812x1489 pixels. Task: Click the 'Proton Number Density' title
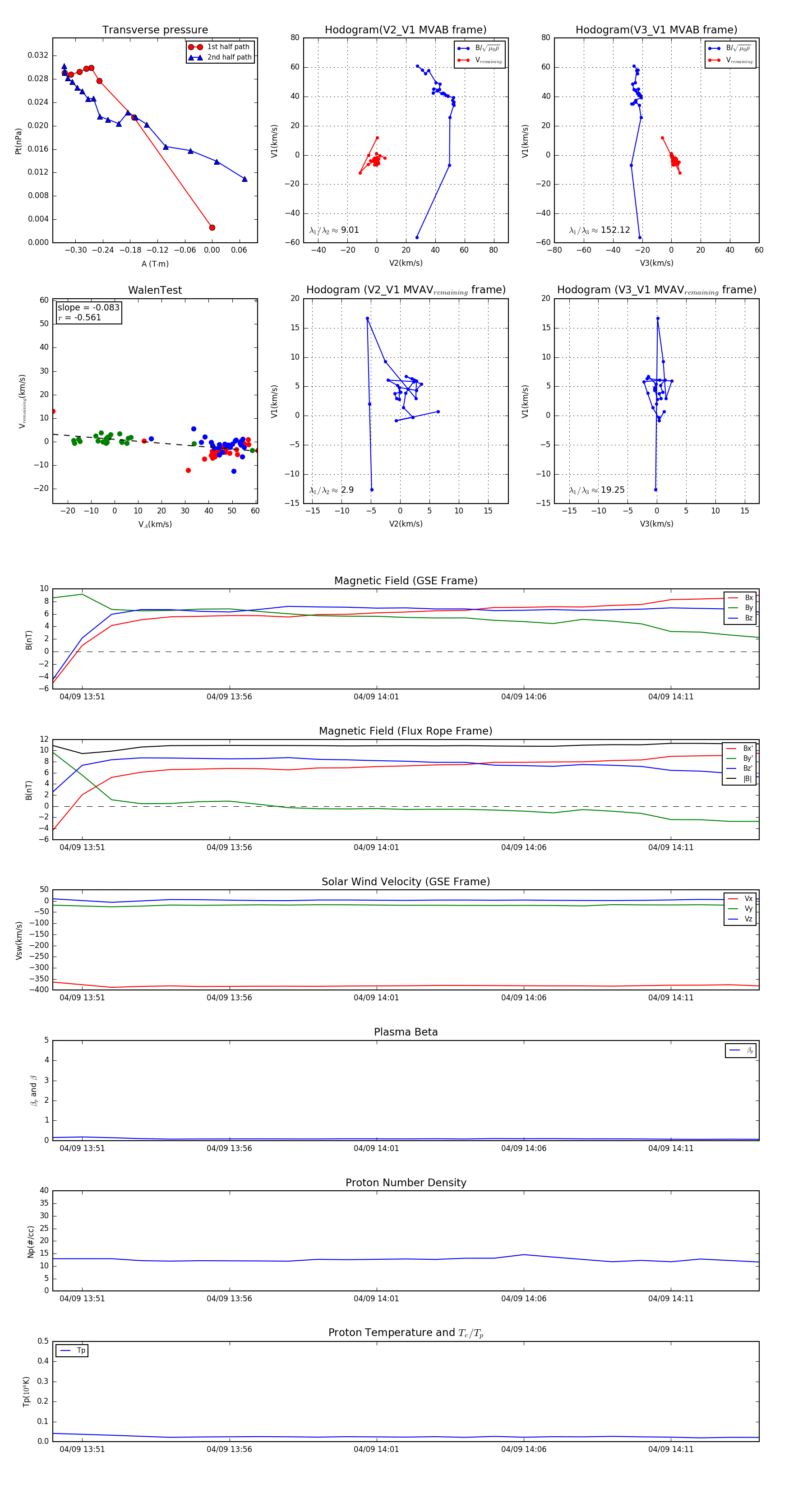[x=406, y=1183]
